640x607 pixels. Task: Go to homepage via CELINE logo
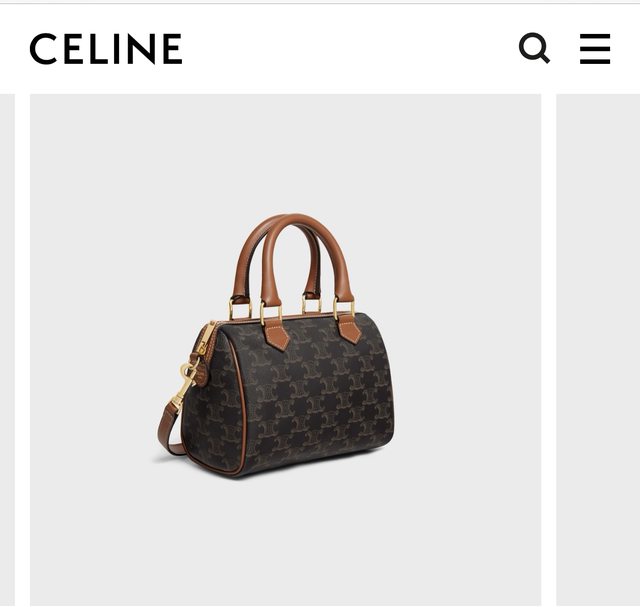coord(106,49)
